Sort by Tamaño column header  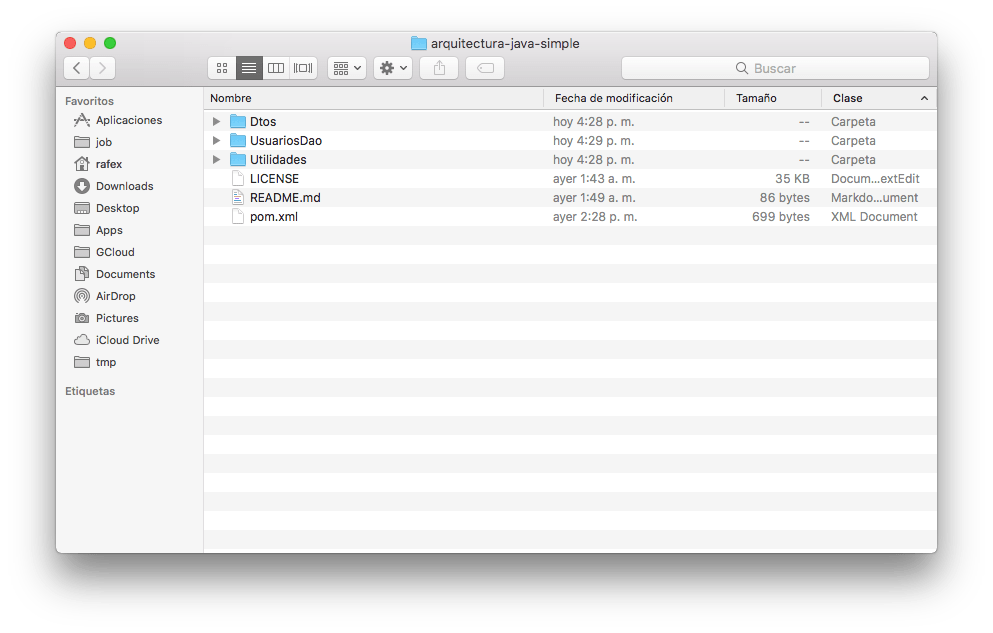[756, 98]
